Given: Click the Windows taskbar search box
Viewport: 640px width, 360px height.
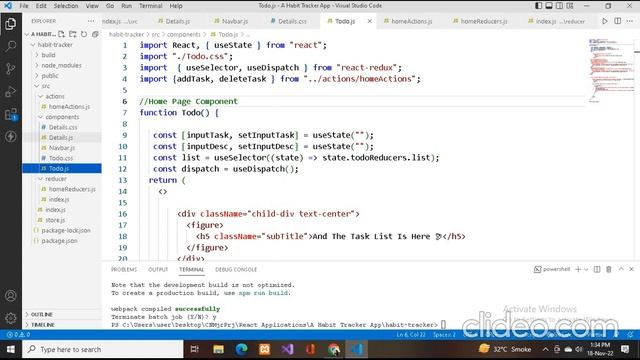Looking at the screenshot, I should coord(103,349).
